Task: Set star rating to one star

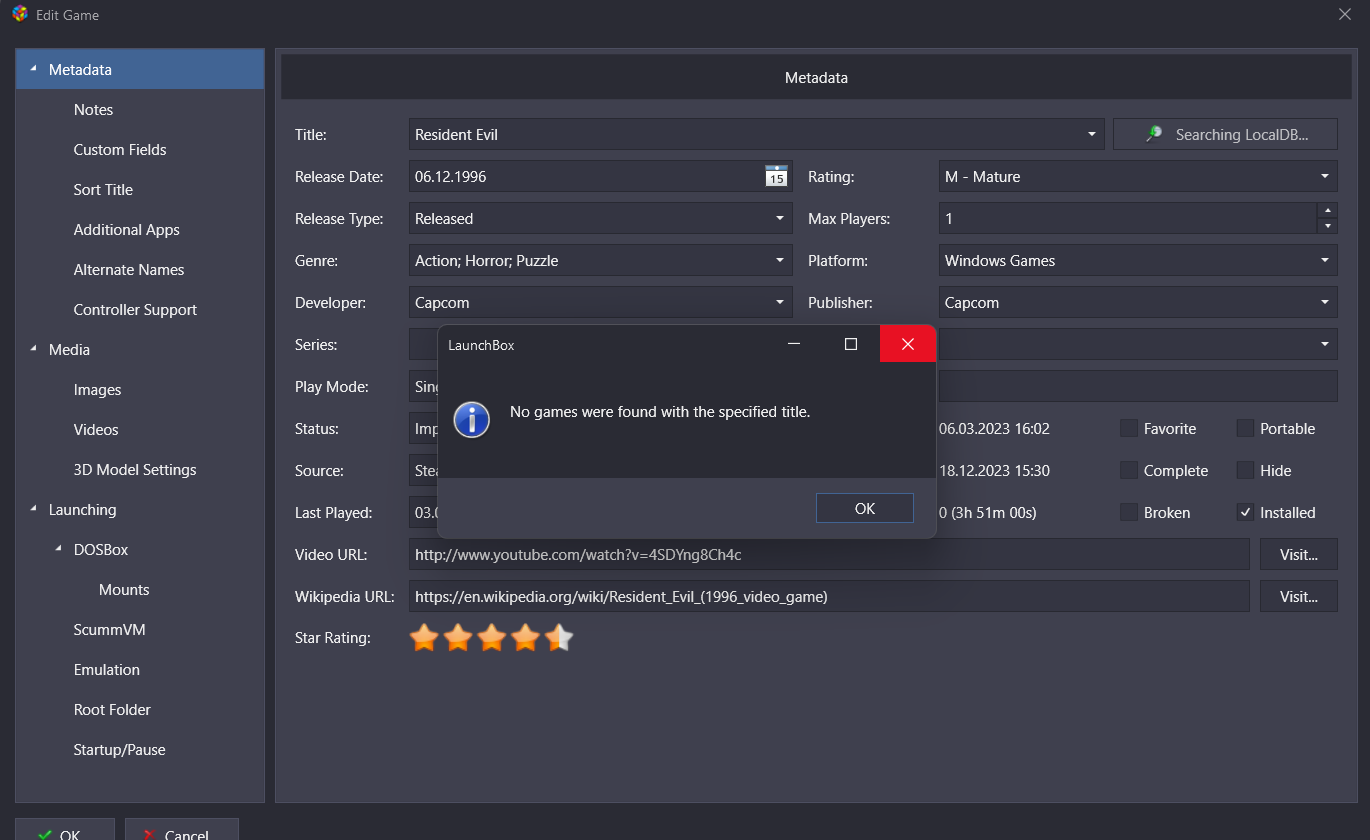Action: tap(424, 638)
